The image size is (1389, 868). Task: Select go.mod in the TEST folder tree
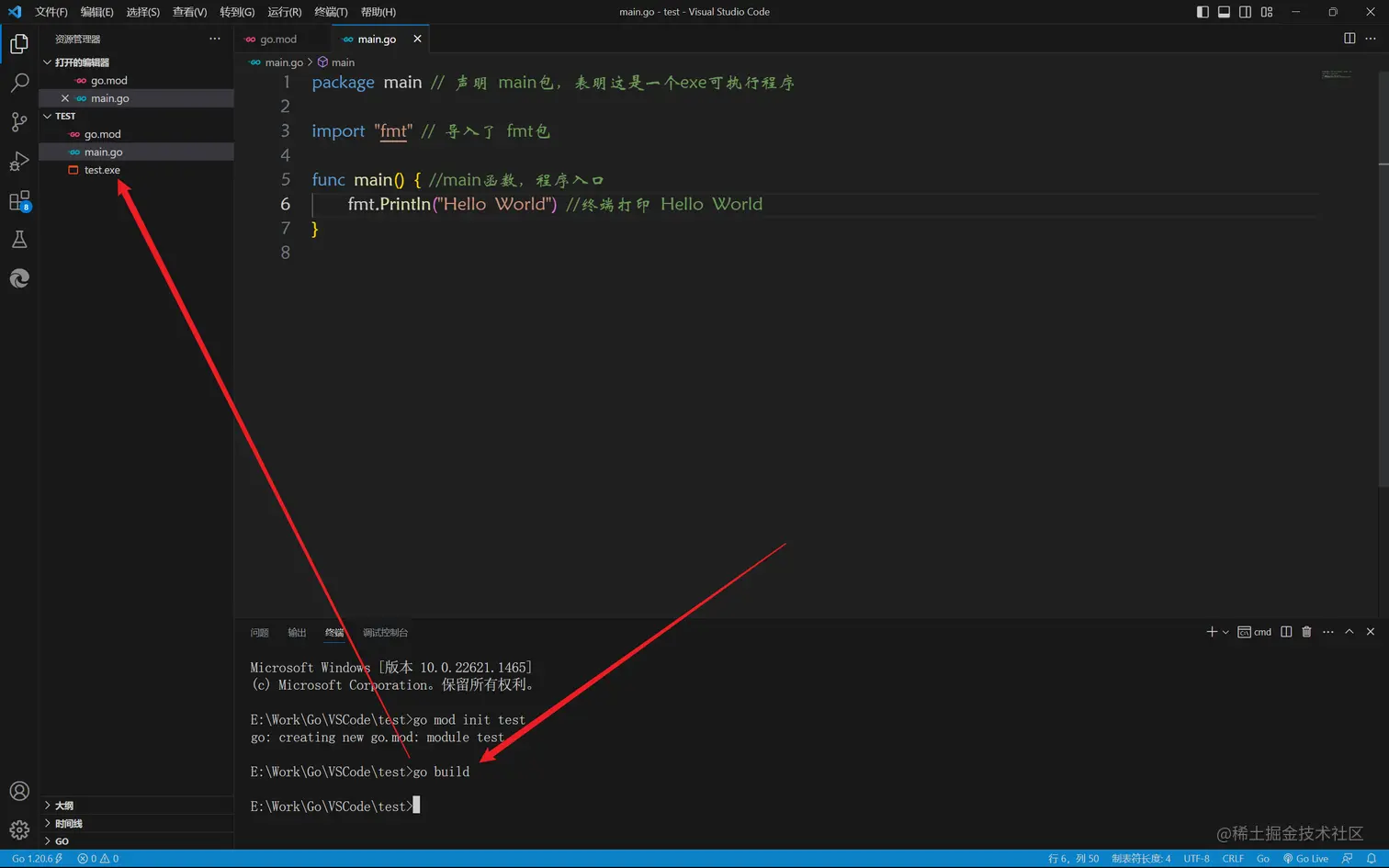(136, 134)
